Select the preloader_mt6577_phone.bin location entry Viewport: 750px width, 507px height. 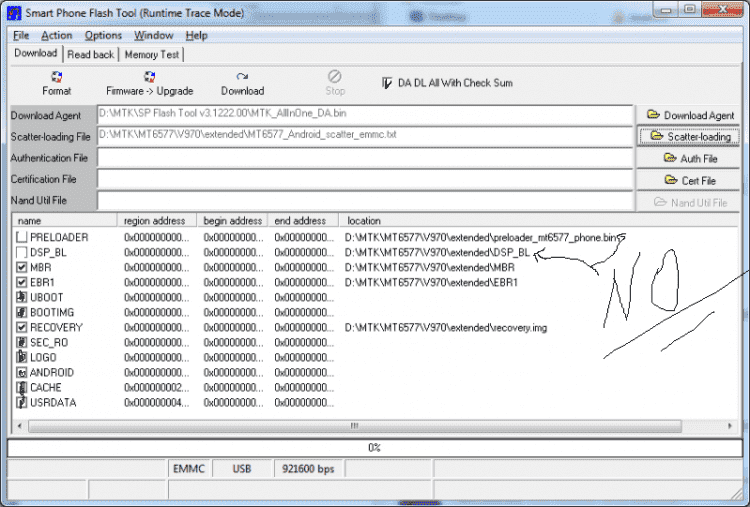(481, 237)
